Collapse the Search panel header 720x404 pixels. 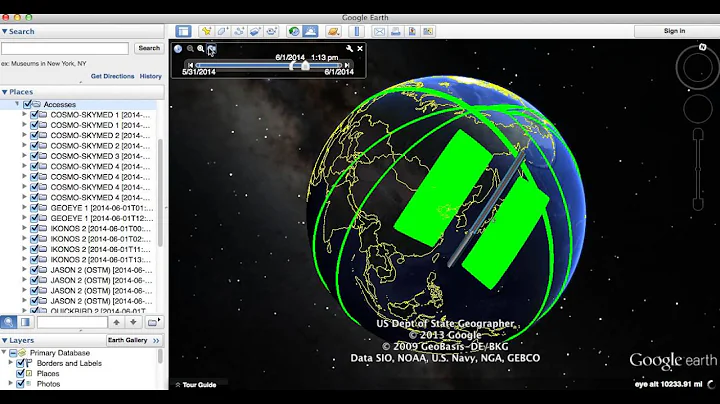[82, 31]
